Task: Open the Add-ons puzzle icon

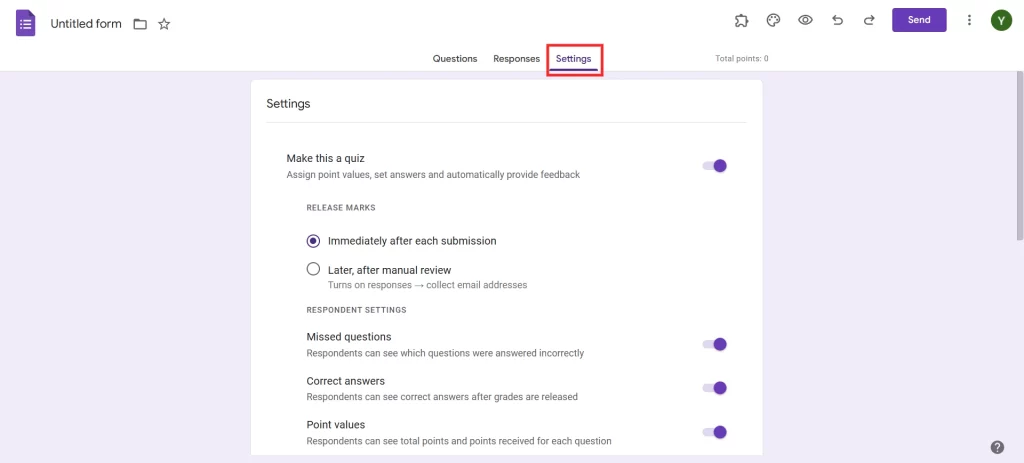Action: point(741,20)
